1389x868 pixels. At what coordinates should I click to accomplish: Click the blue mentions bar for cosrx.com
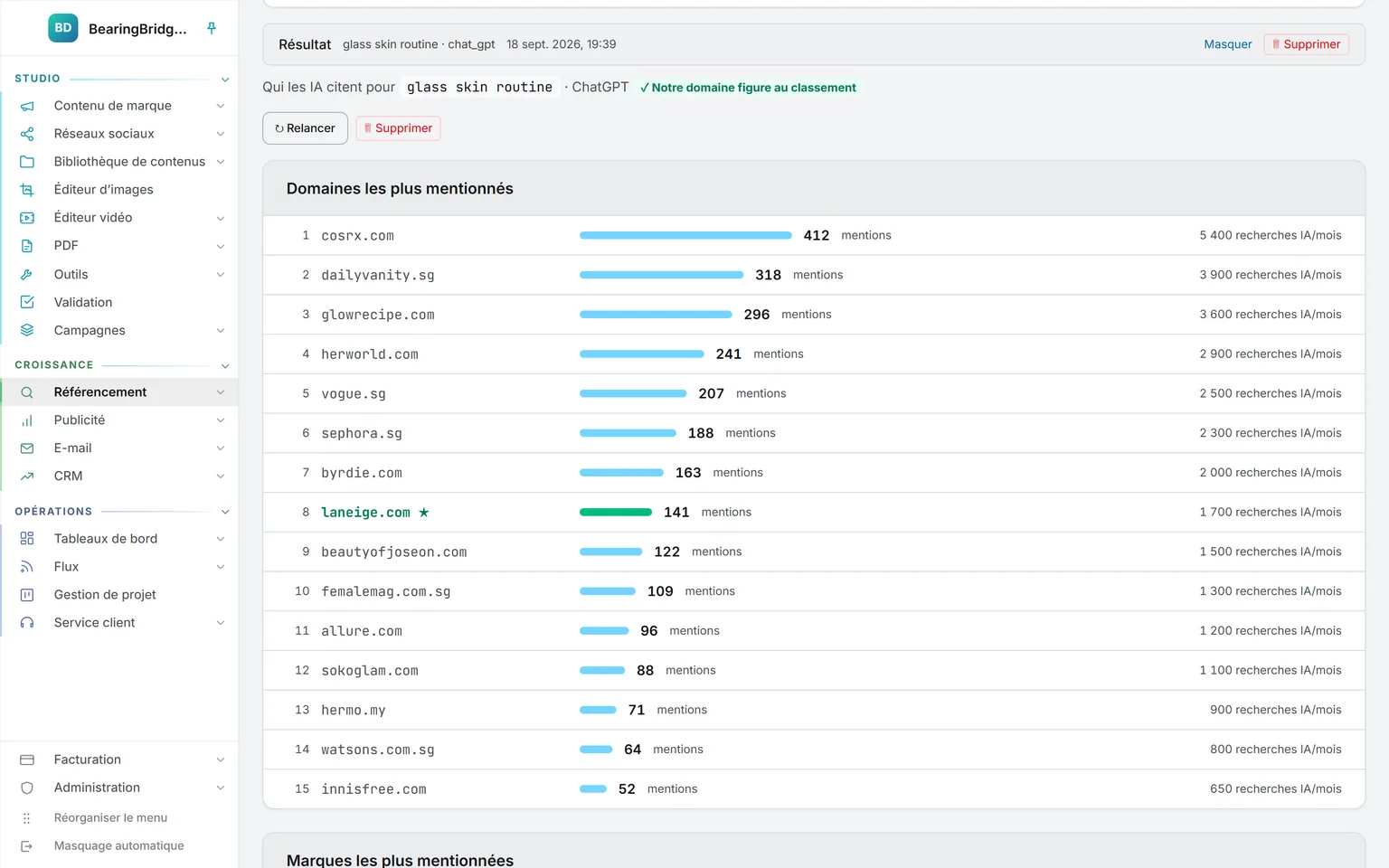point(685,235)
